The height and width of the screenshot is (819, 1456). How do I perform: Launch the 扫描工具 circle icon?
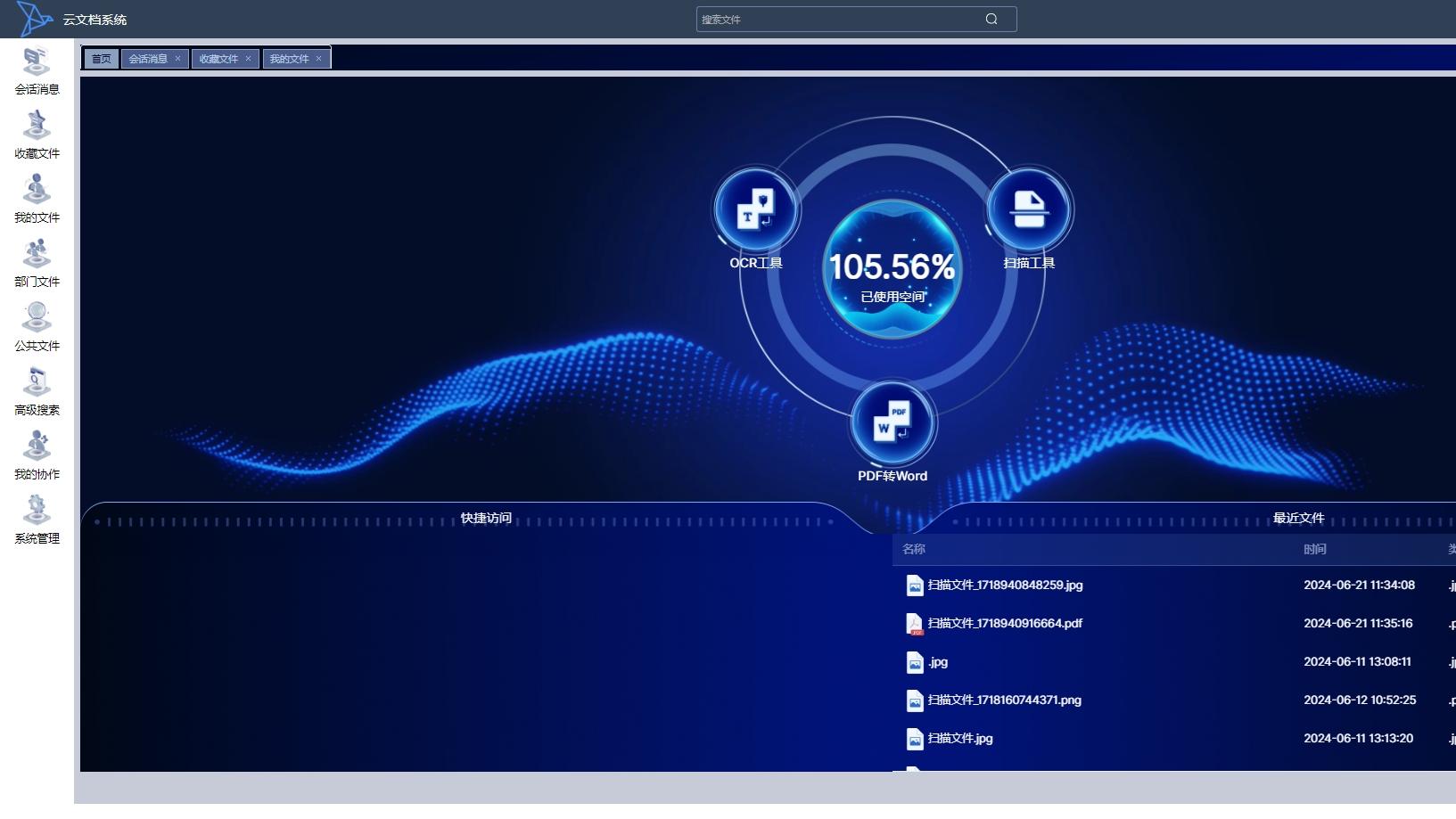[x=1029, y=210]
